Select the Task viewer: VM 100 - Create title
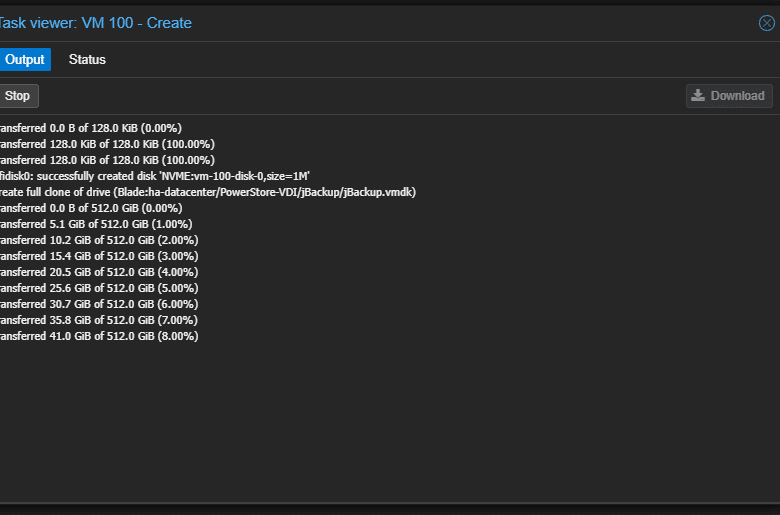 coord(96,23)
